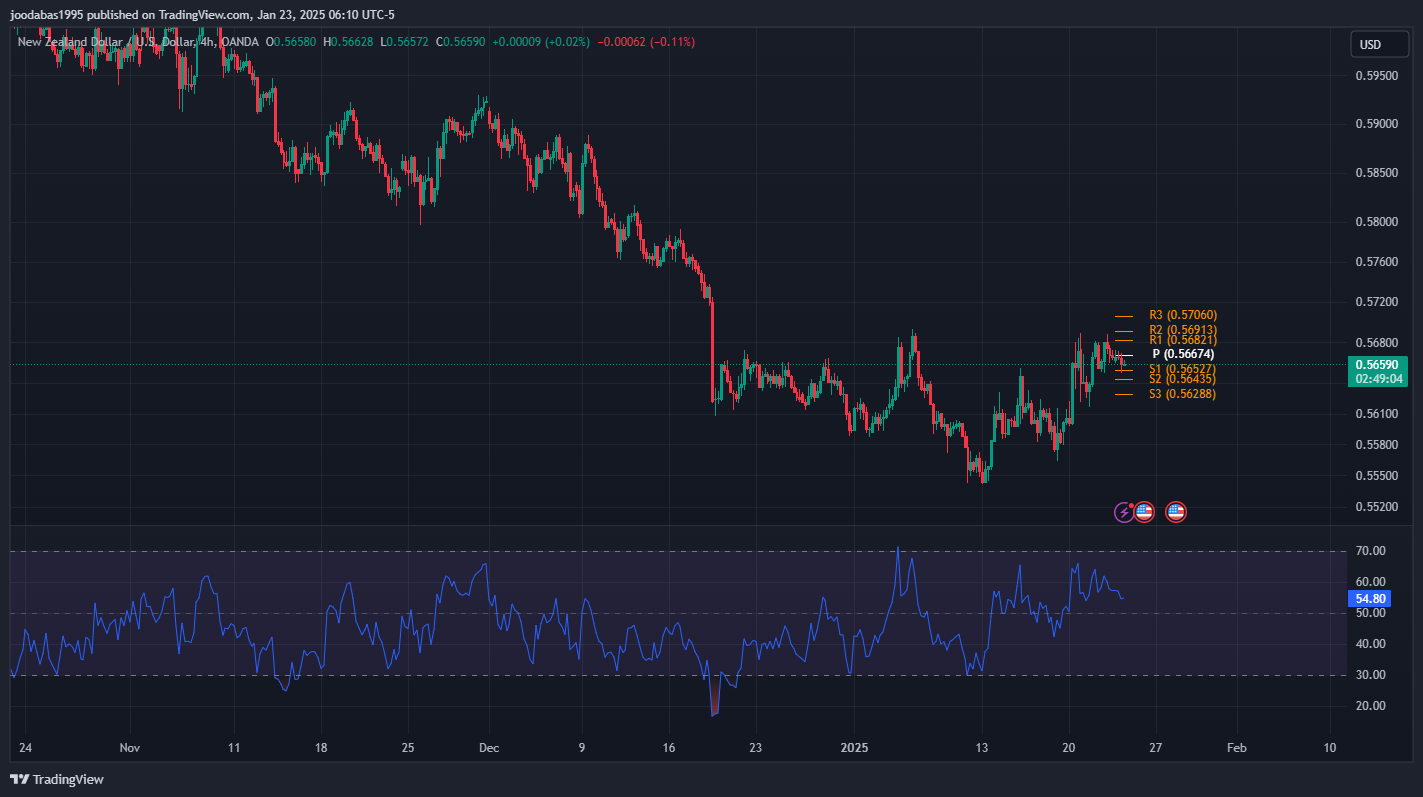This screenshot has width=1423, height=797.
Task: Click the 0.57200 price axis label
Action: pyautogui.click(x=1376, y=302)
